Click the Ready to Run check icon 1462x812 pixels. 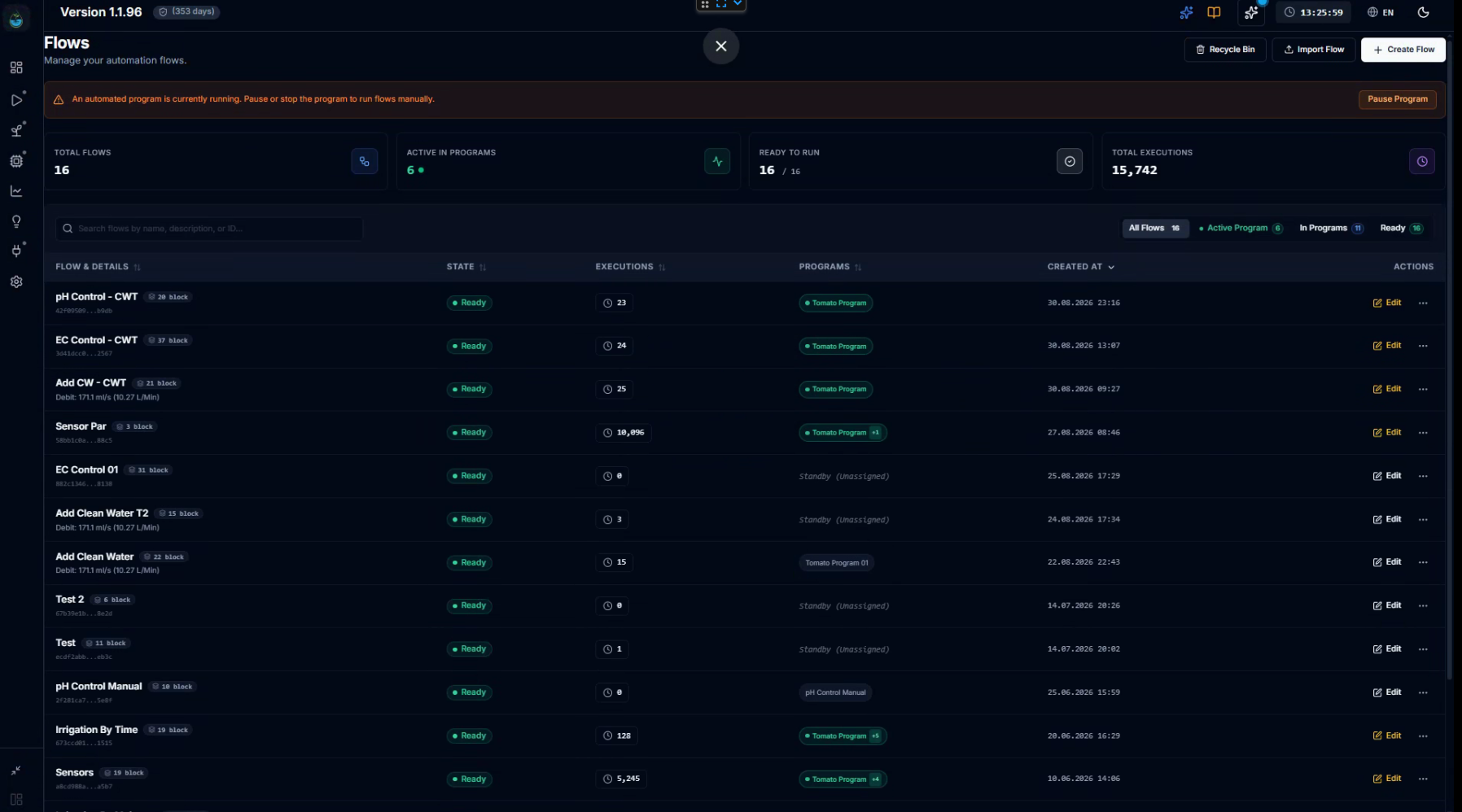pyautogui.click(x=1070, y=161)
